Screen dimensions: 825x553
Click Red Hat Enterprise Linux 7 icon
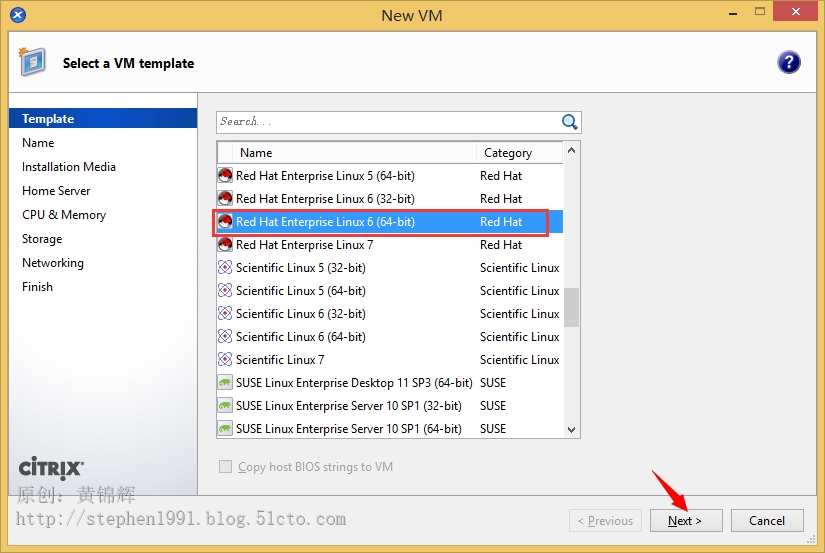[225, 245]
